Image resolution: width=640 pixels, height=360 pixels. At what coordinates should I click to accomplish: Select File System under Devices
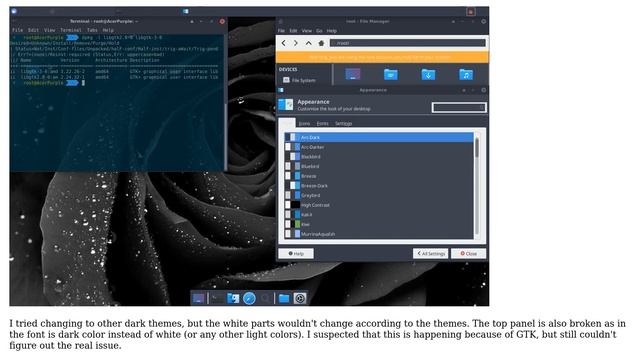(x=299, y=80)
